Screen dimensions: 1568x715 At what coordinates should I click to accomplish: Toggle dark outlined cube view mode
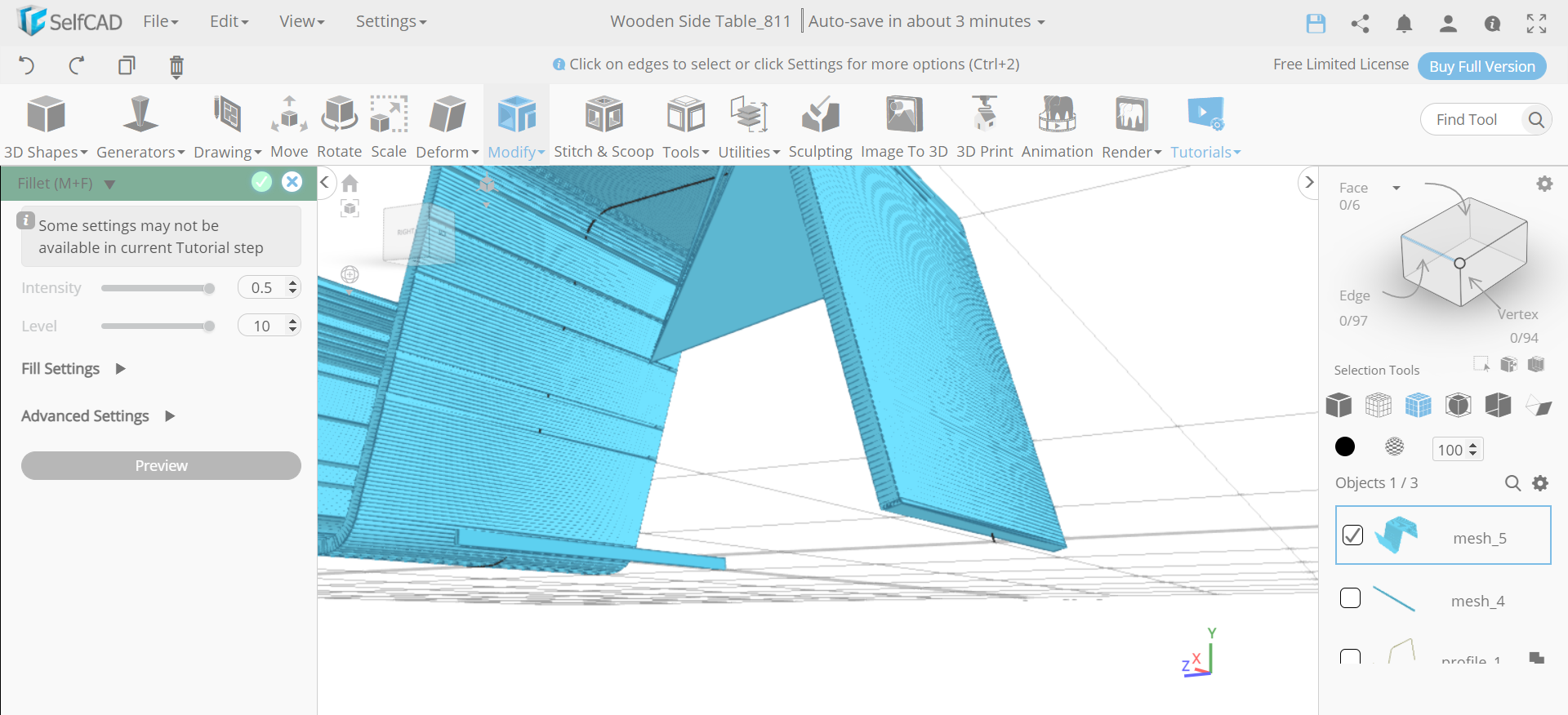click(1459, 405)
